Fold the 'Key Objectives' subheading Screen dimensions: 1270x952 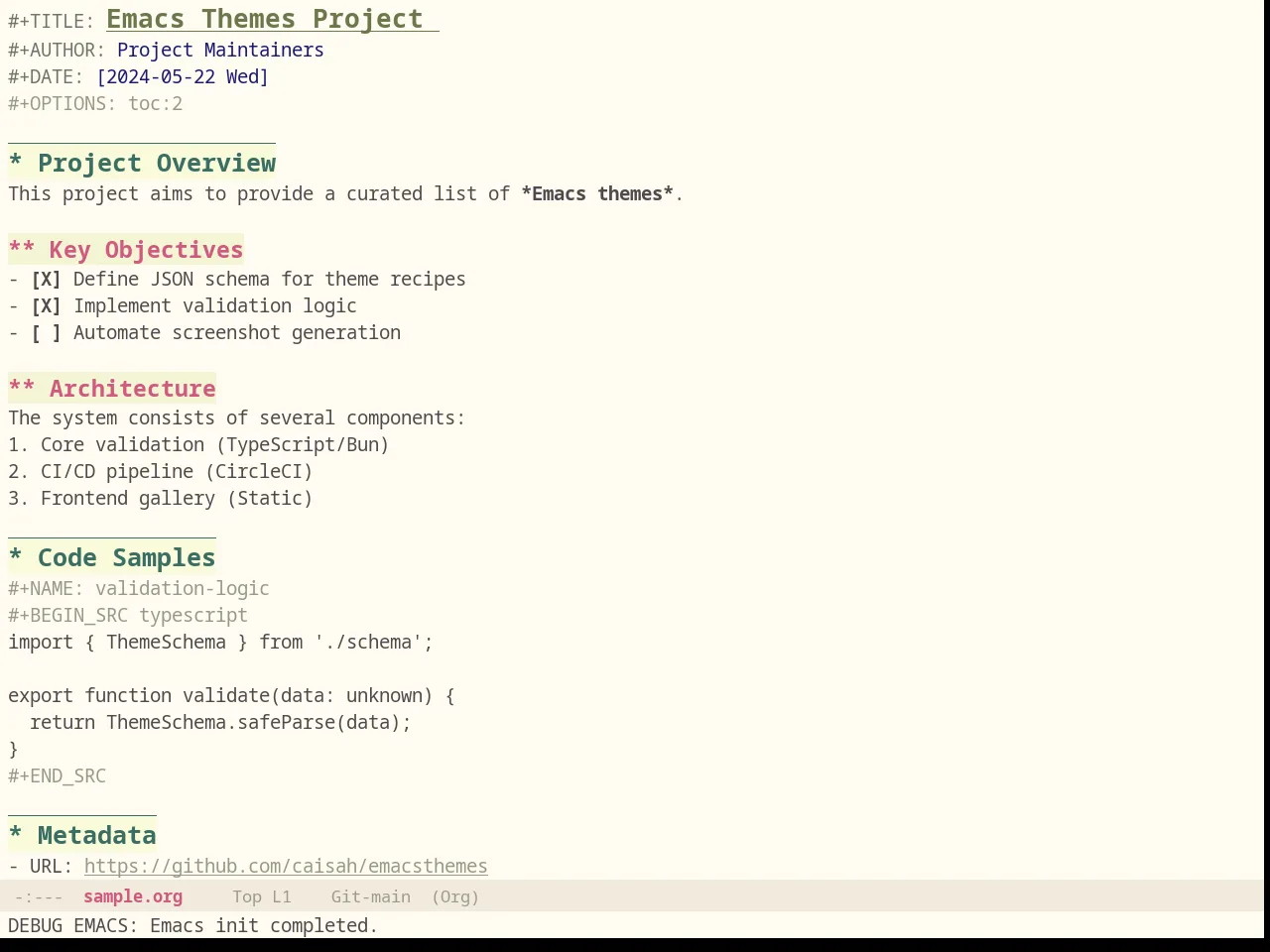pyautogui.click(x=126, y=250)
